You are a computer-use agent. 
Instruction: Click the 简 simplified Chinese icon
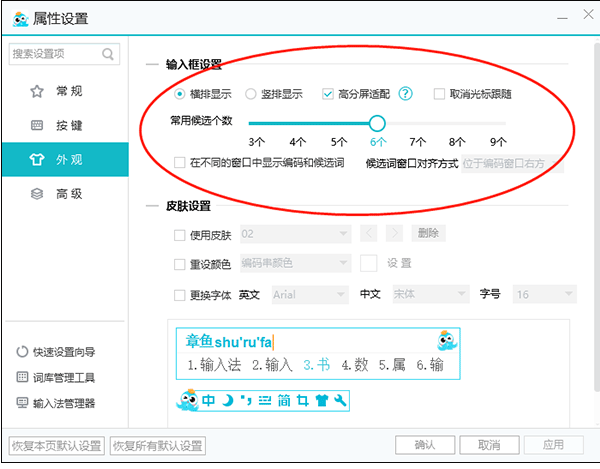click(x=284, y=401)
